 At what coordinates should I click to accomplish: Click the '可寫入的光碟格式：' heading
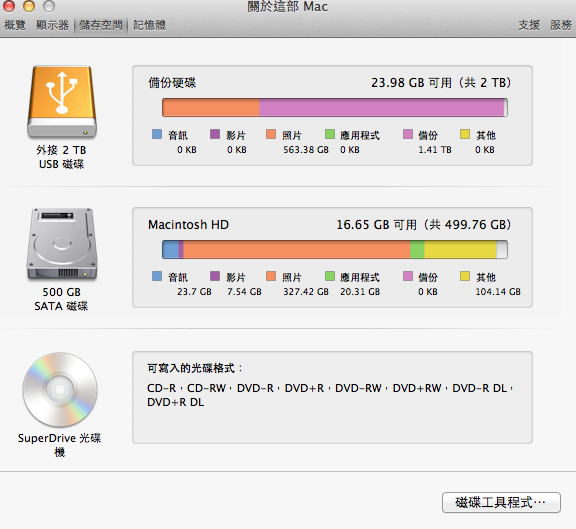pos(195,368)
